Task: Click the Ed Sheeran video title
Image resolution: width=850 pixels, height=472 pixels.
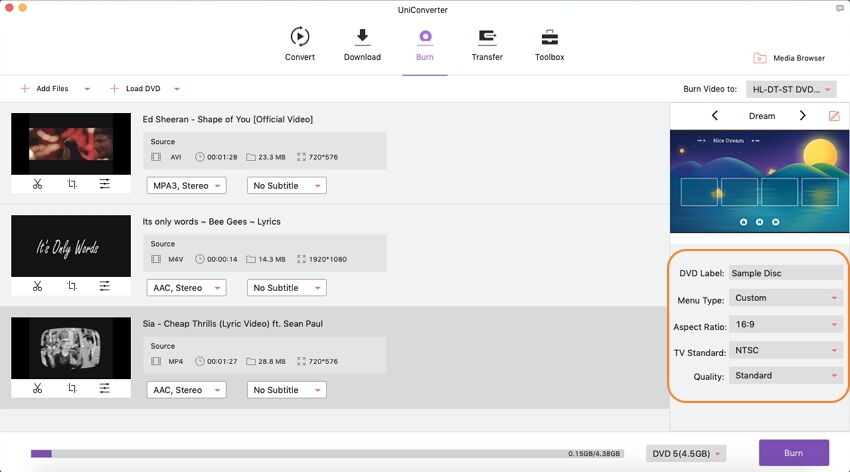Action: [228, 119]
